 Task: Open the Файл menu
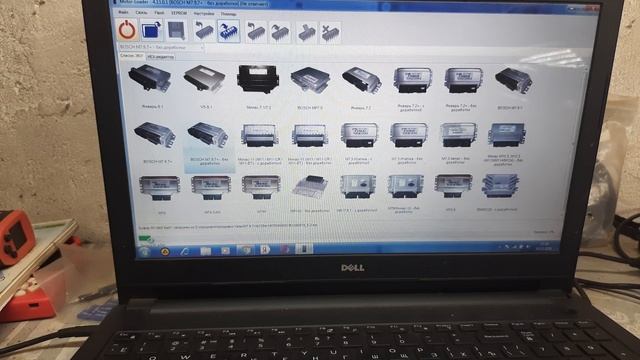pyautogui.click(x=123, y=13)
